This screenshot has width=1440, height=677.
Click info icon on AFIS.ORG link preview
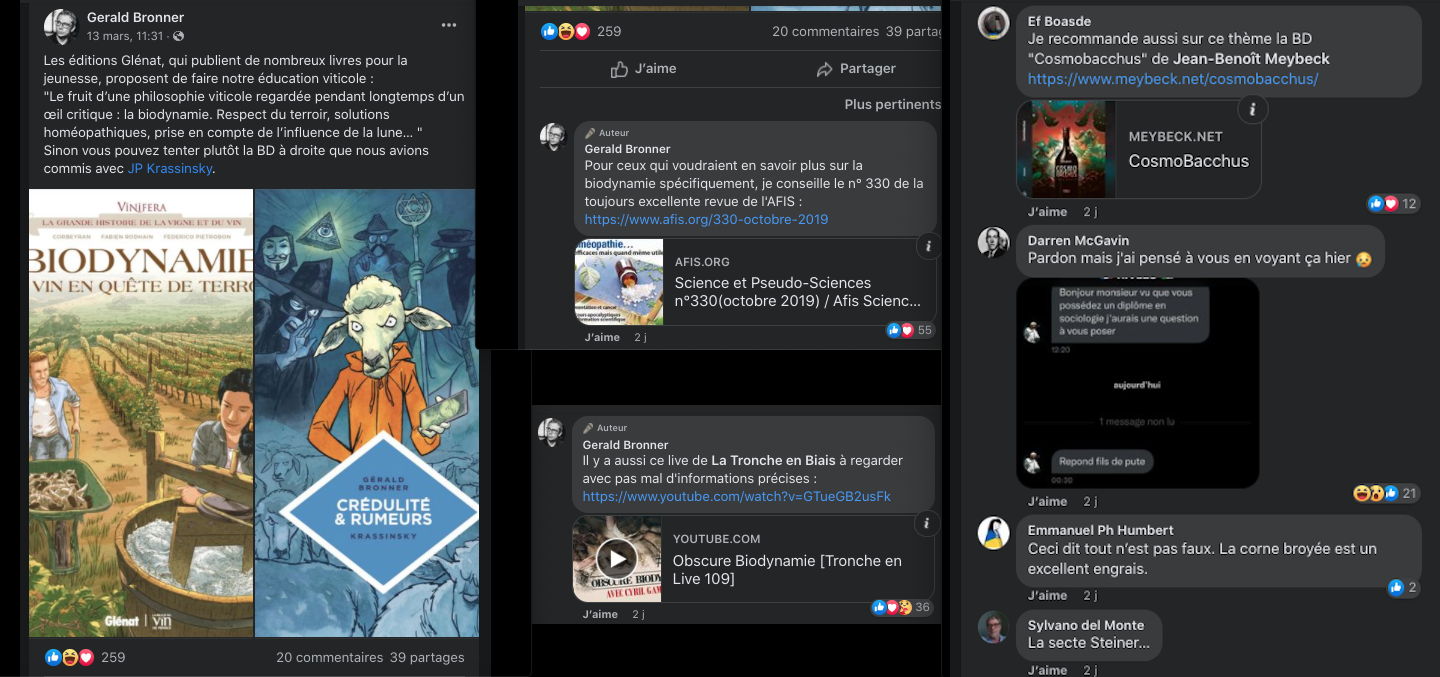pos(927,246)
